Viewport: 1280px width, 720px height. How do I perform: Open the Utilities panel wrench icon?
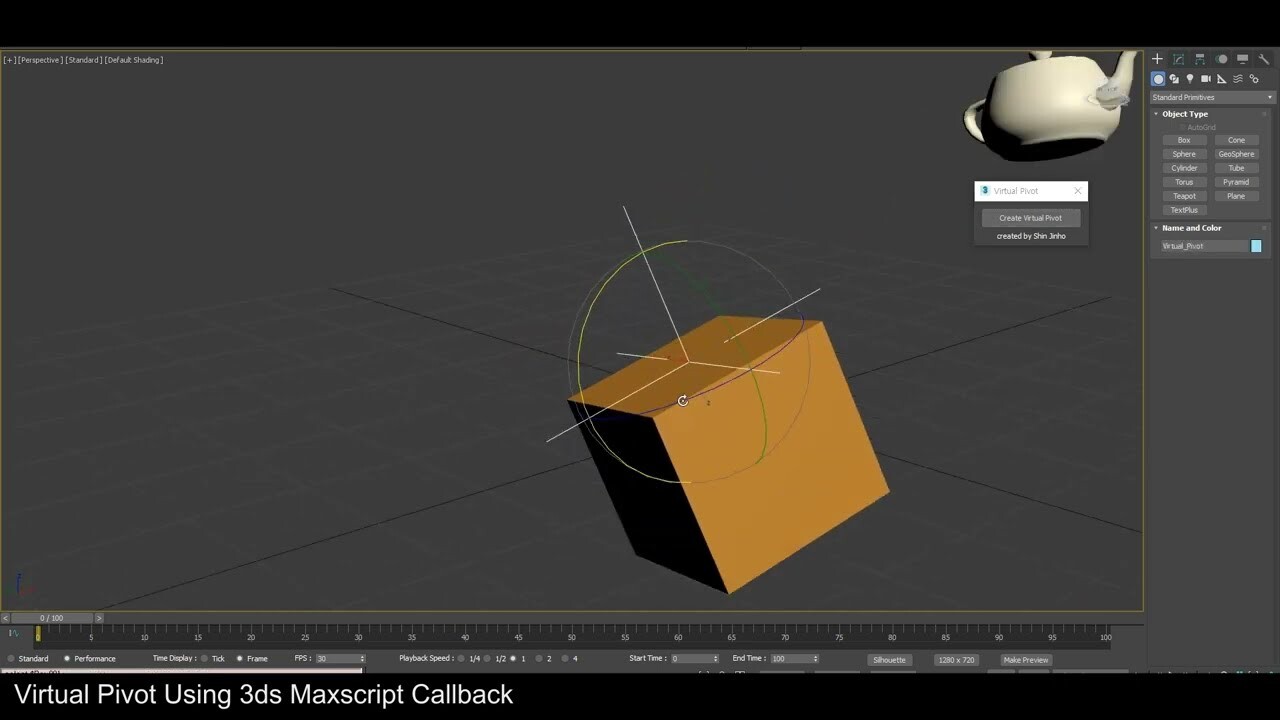click(1264, 59)
